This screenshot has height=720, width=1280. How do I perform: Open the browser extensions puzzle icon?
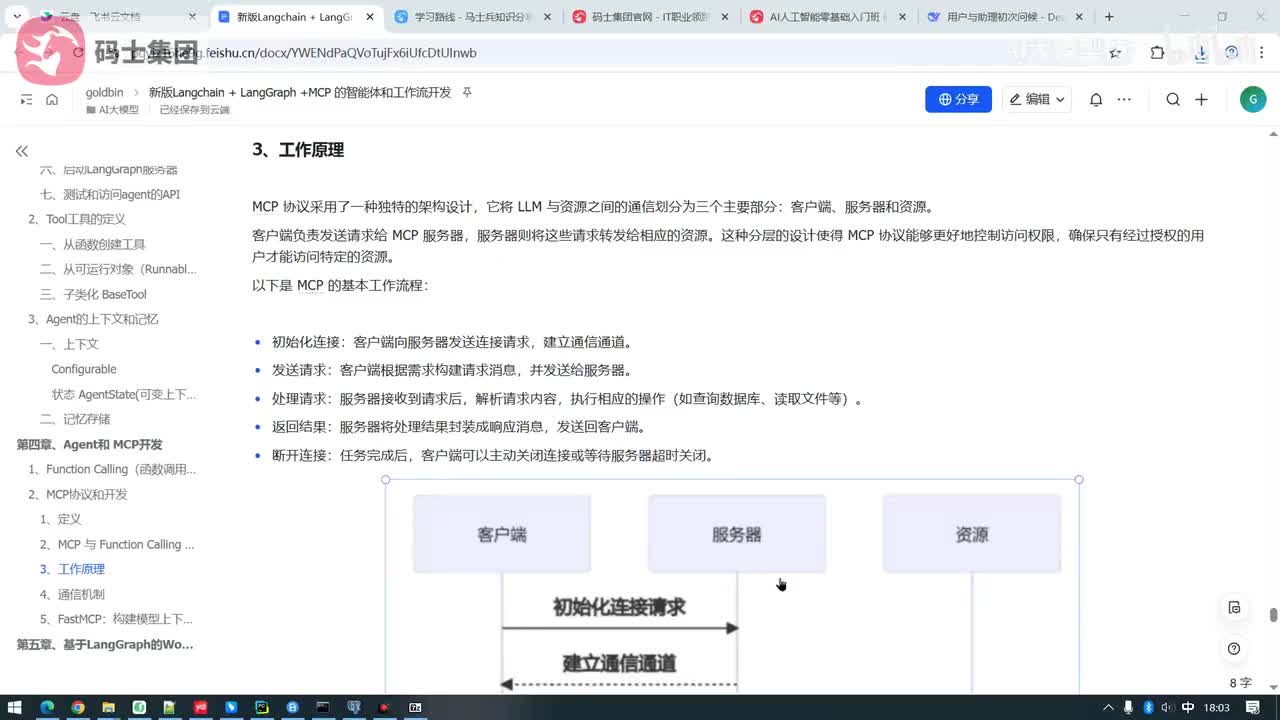(x=1157, y=53)
